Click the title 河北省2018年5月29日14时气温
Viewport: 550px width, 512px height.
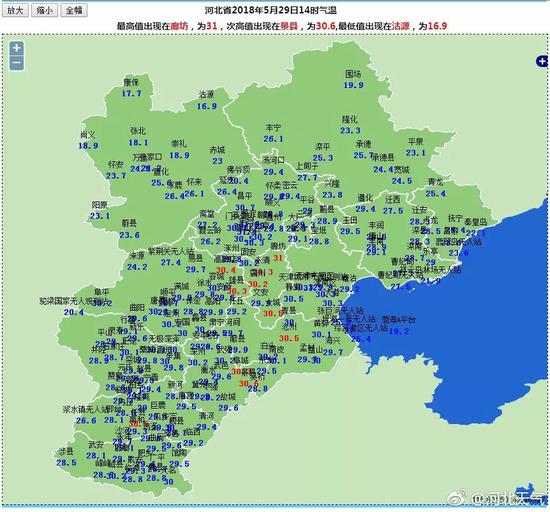(270, 10)
